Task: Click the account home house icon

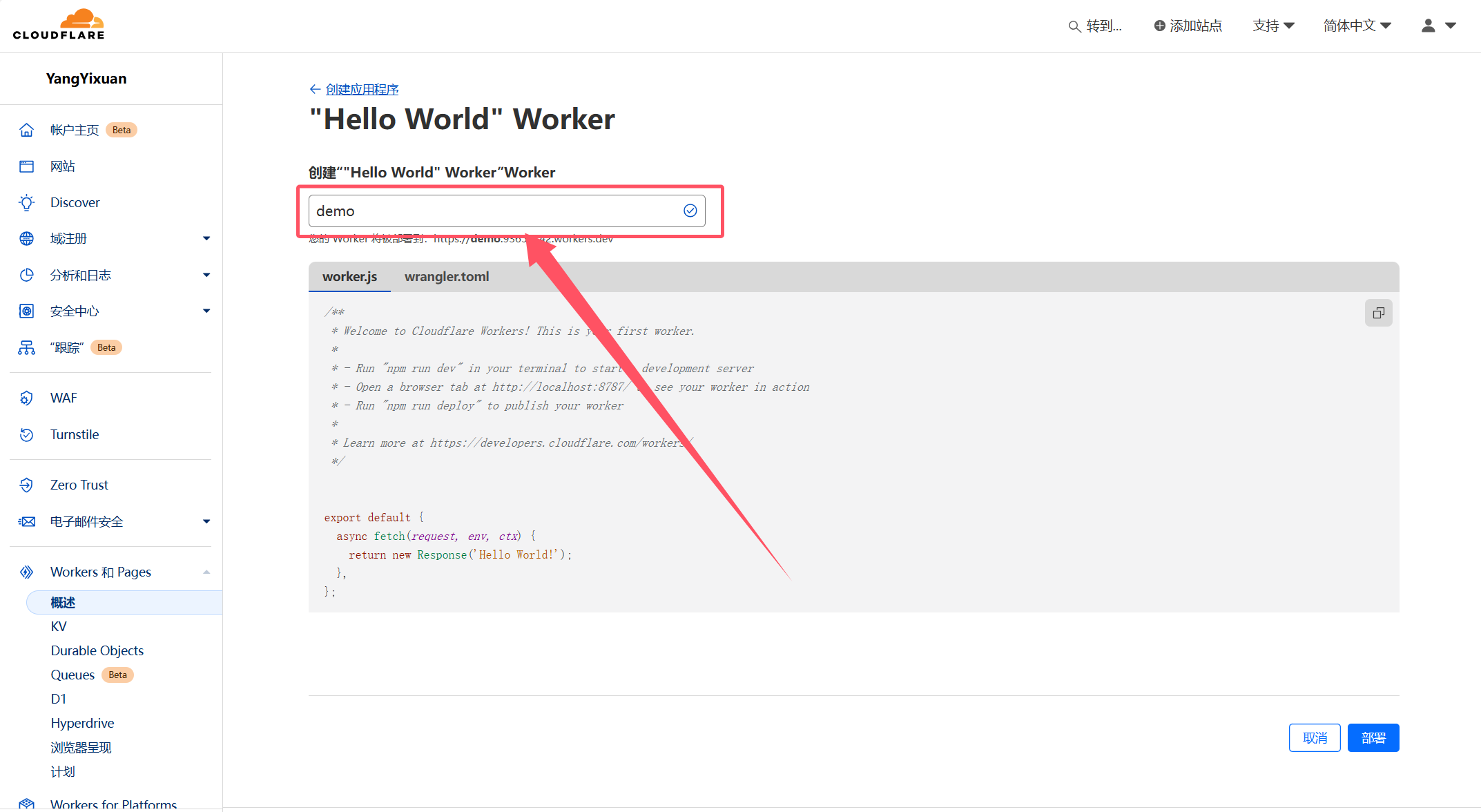Action: point(26,130)
